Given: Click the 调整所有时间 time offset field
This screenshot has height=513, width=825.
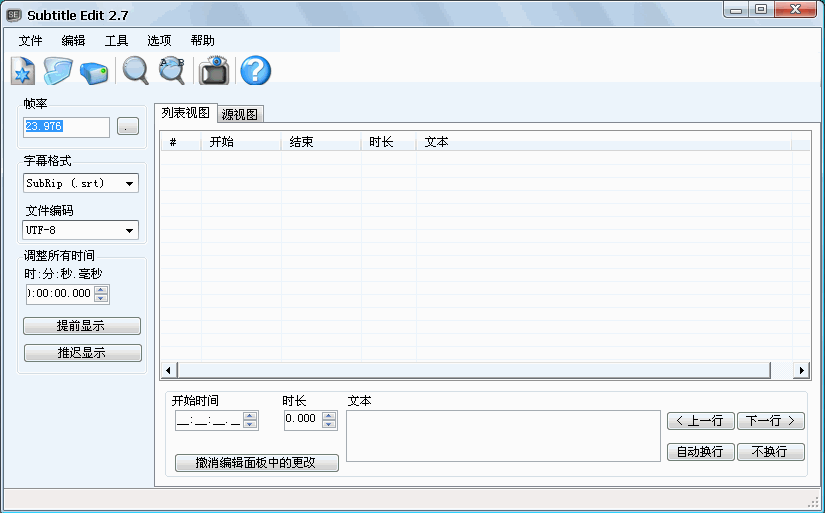Looking at the screenshot, I should pyautogui.click(x=59, y=294).
